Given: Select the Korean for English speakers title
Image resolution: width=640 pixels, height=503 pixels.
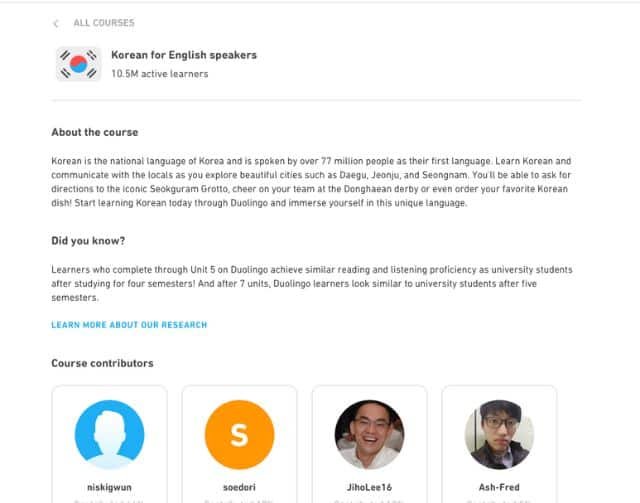Looking at the screenshot, I should (x=183, y=55).
